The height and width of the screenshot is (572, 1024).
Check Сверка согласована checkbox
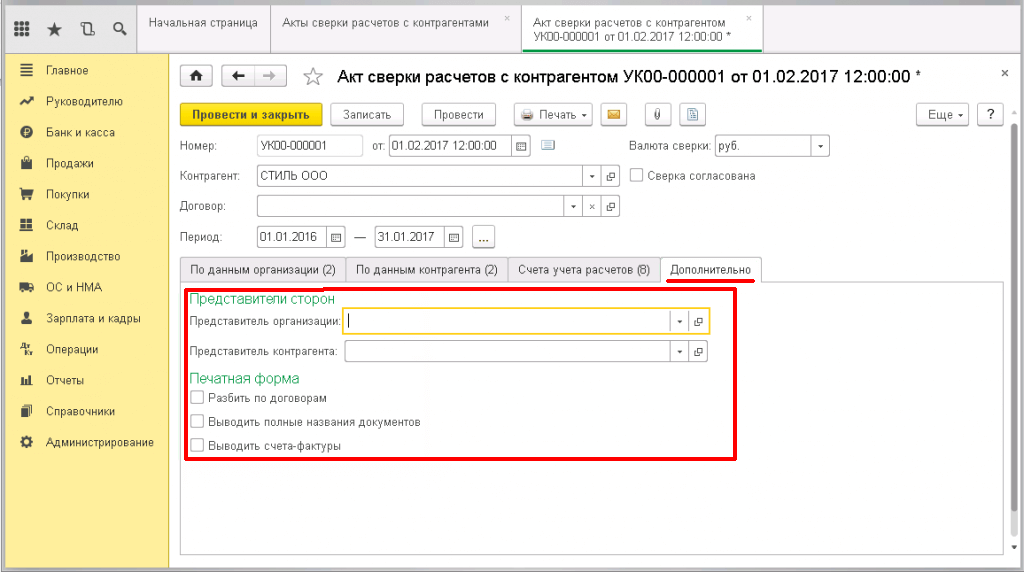click(636, 175)
